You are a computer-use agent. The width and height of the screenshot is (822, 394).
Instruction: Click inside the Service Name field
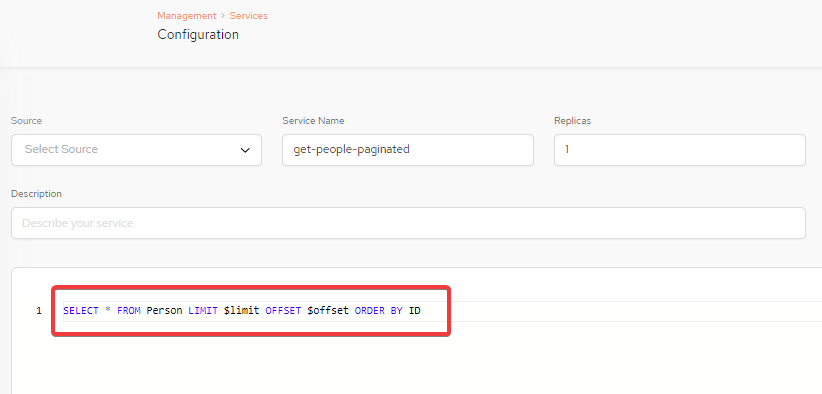pos(408,150)
